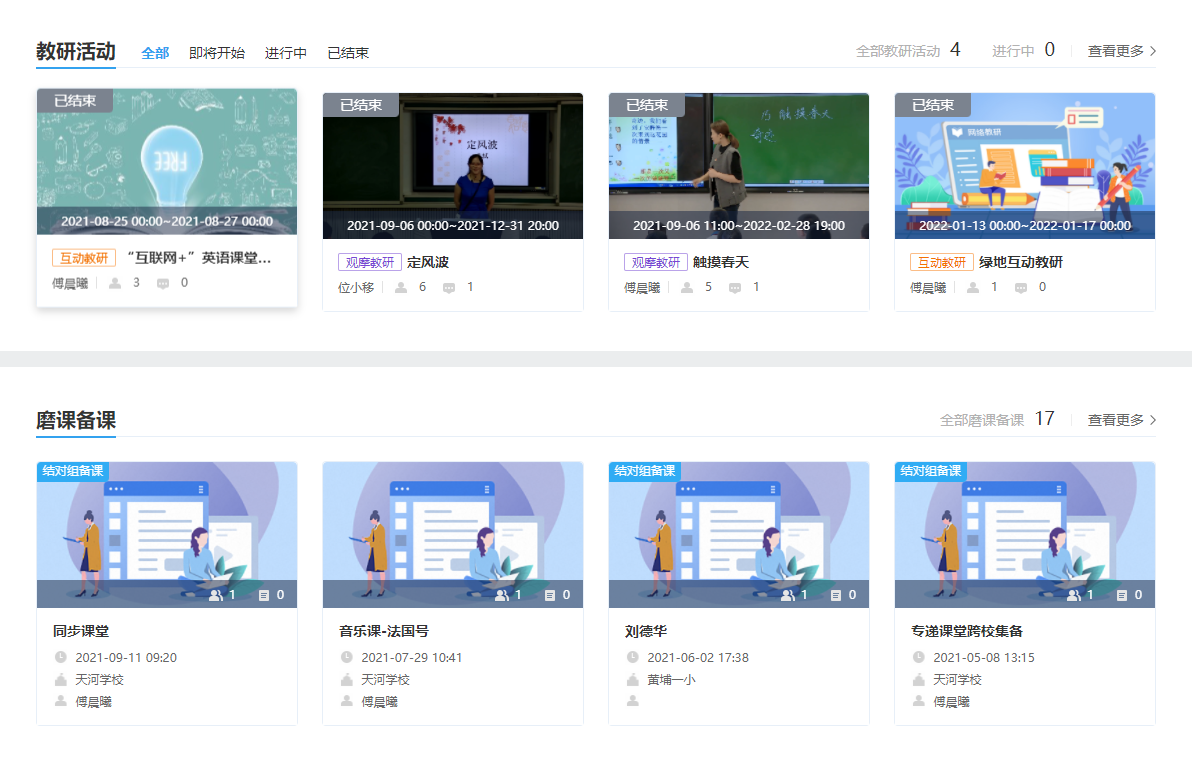Screen dimensions: 1192x763
Task: Open the "互联网+"英语课堂 title
Action: 199,258
